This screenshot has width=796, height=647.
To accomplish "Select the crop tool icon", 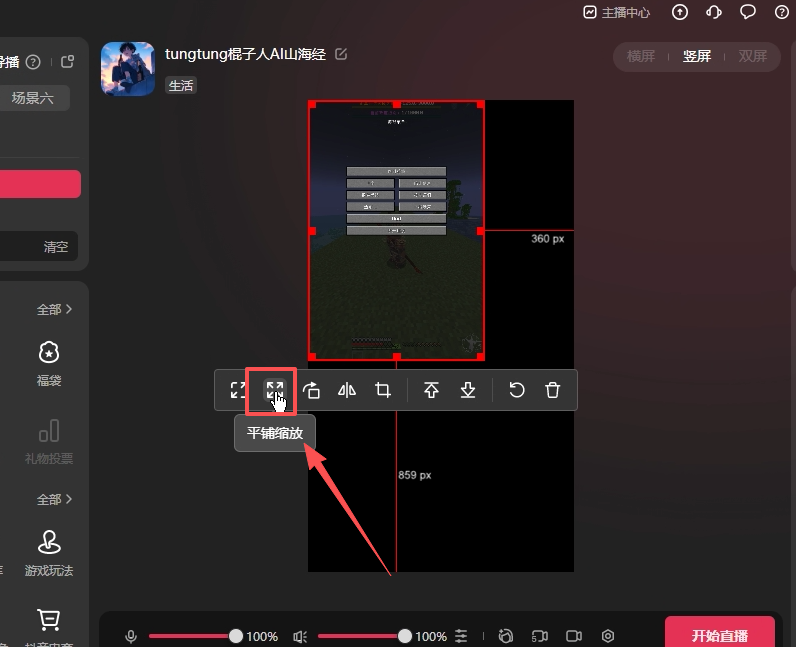I will click(x=383, y=390).
